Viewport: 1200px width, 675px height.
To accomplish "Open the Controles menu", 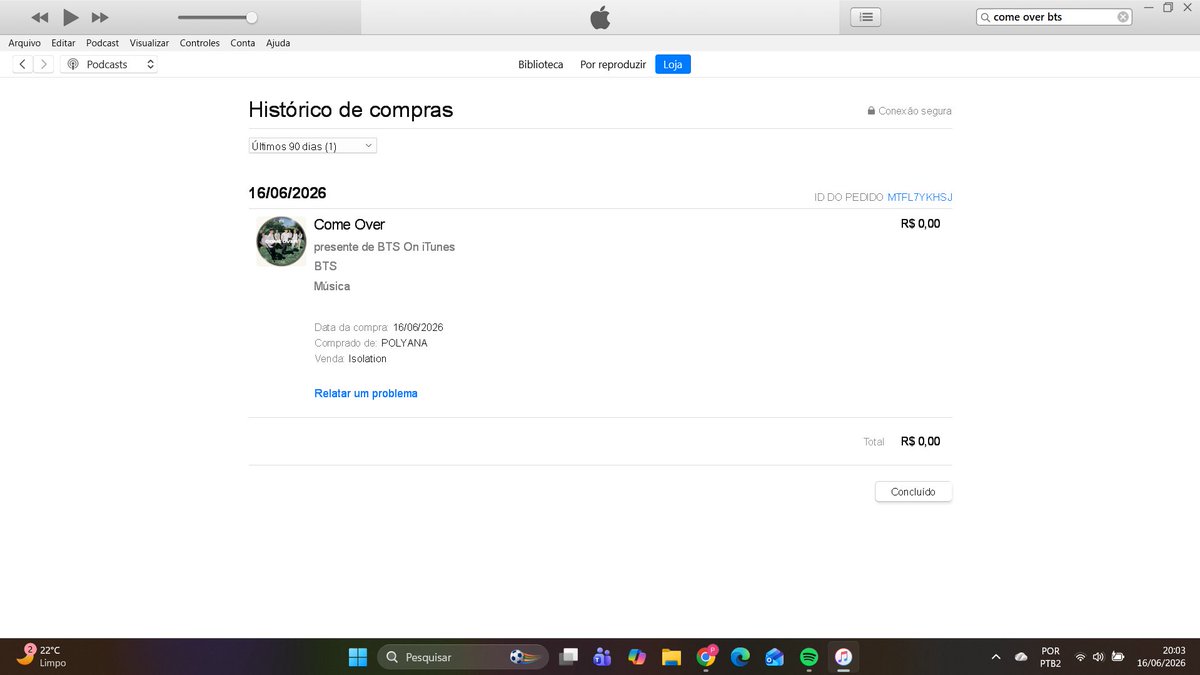I will tap(200, 43).
